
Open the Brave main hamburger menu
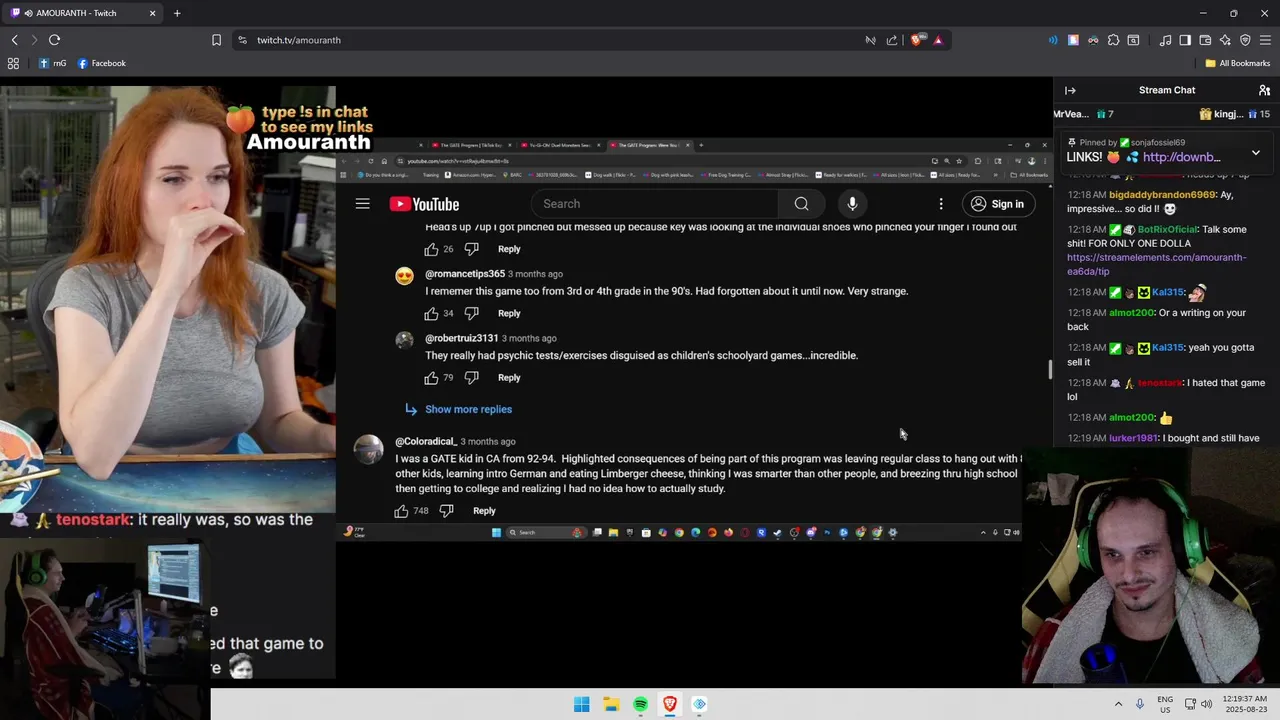point(1265,40)
